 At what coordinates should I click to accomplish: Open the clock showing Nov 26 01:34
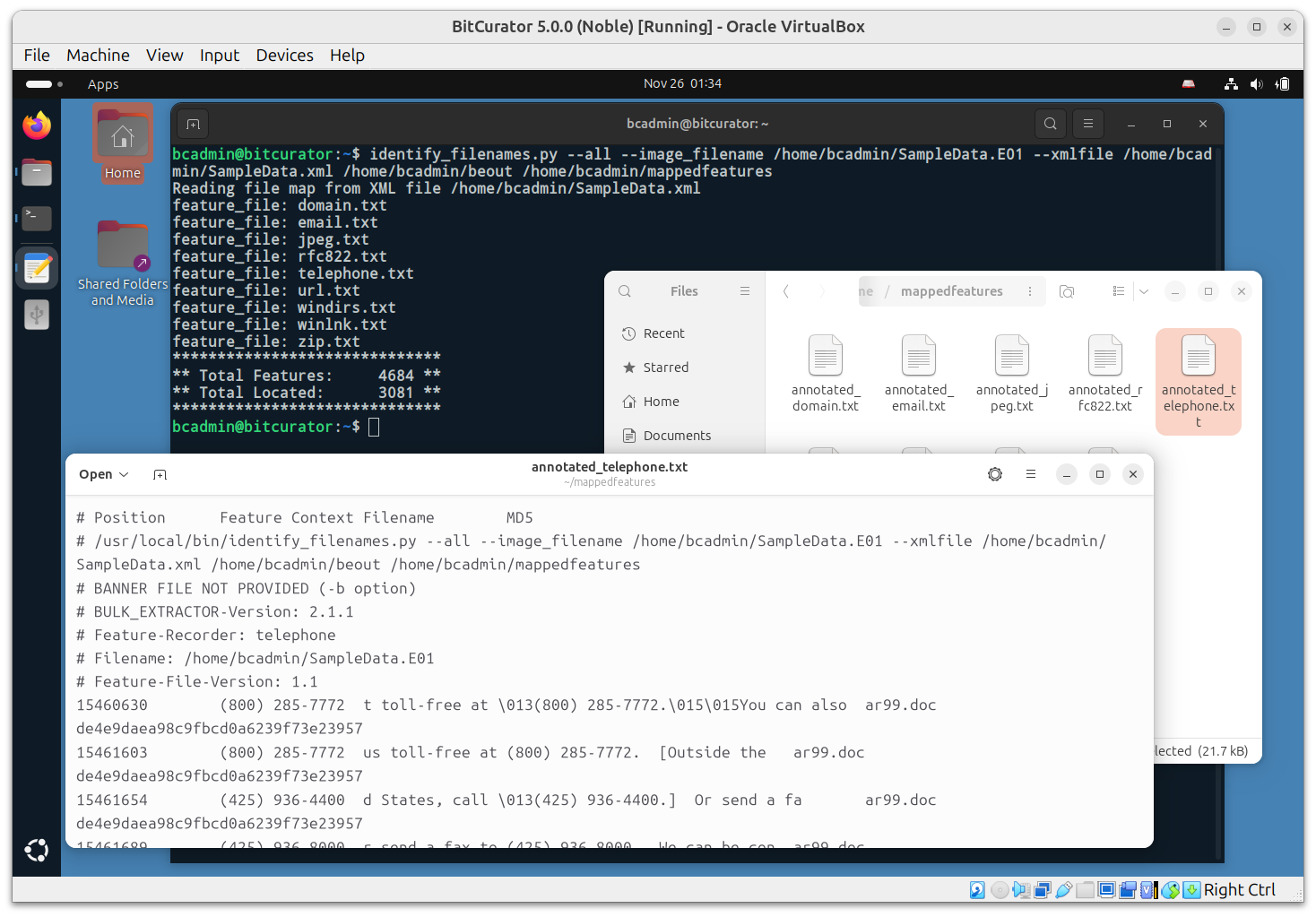[x=682, y=83]
